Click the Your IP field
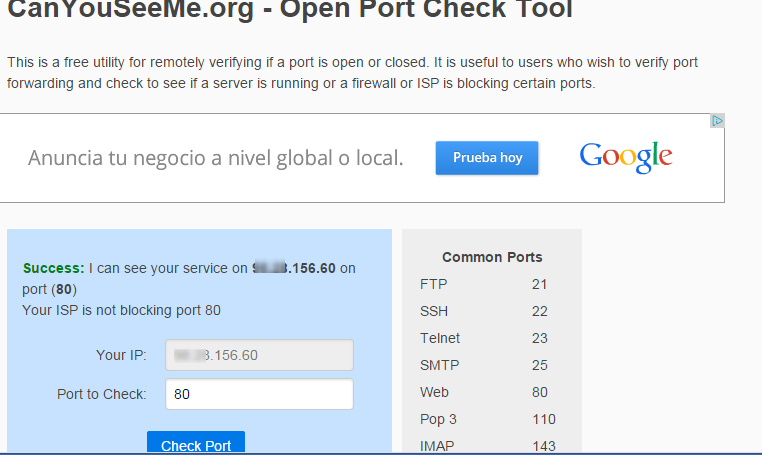This screenshot has width=762, height=455. [x=260, y=355]
